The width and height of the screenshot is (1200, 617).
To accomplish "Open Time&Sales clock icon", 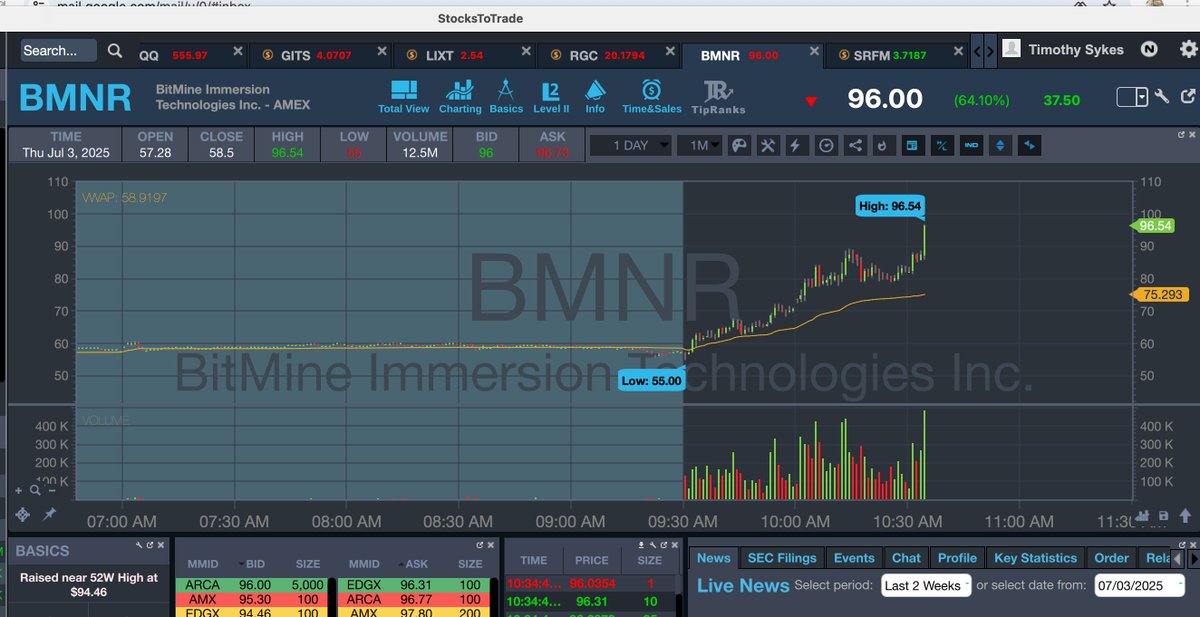I will tap(651, 96).
